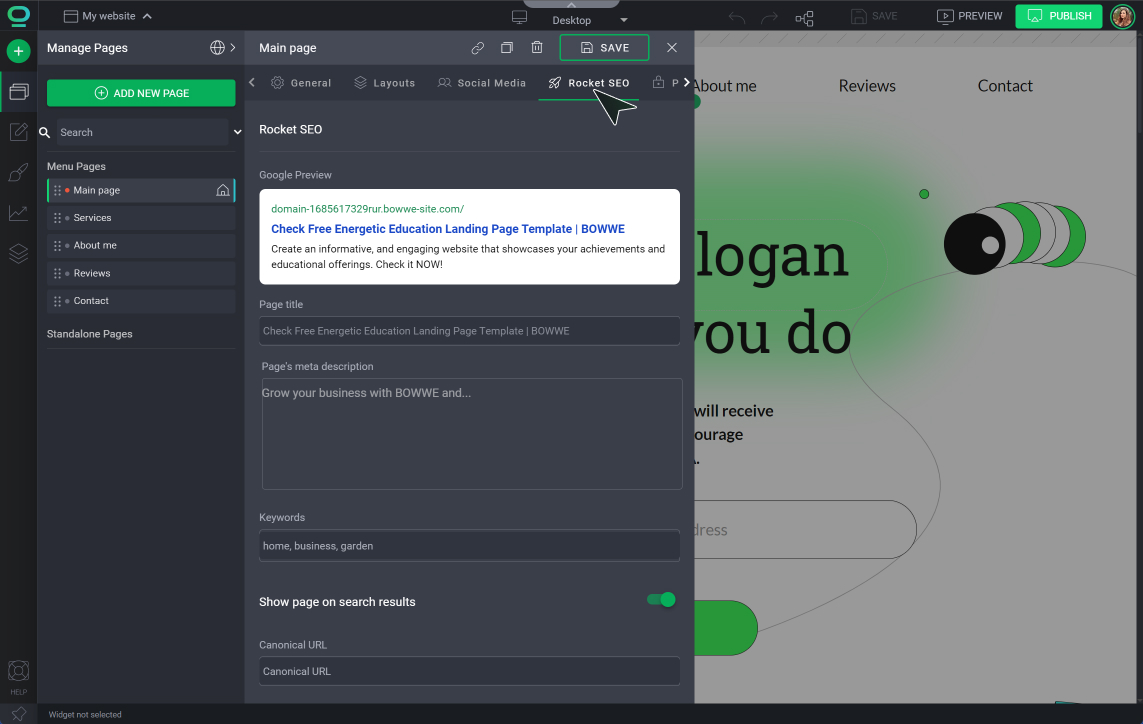
Task: Click the Page's meta description textarea
Action: [x=472, y=434]
